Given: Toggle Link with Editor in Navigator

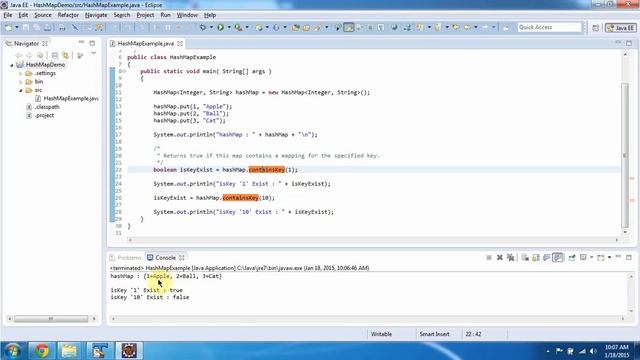Looking at the screenshot, I should point(65,55).
